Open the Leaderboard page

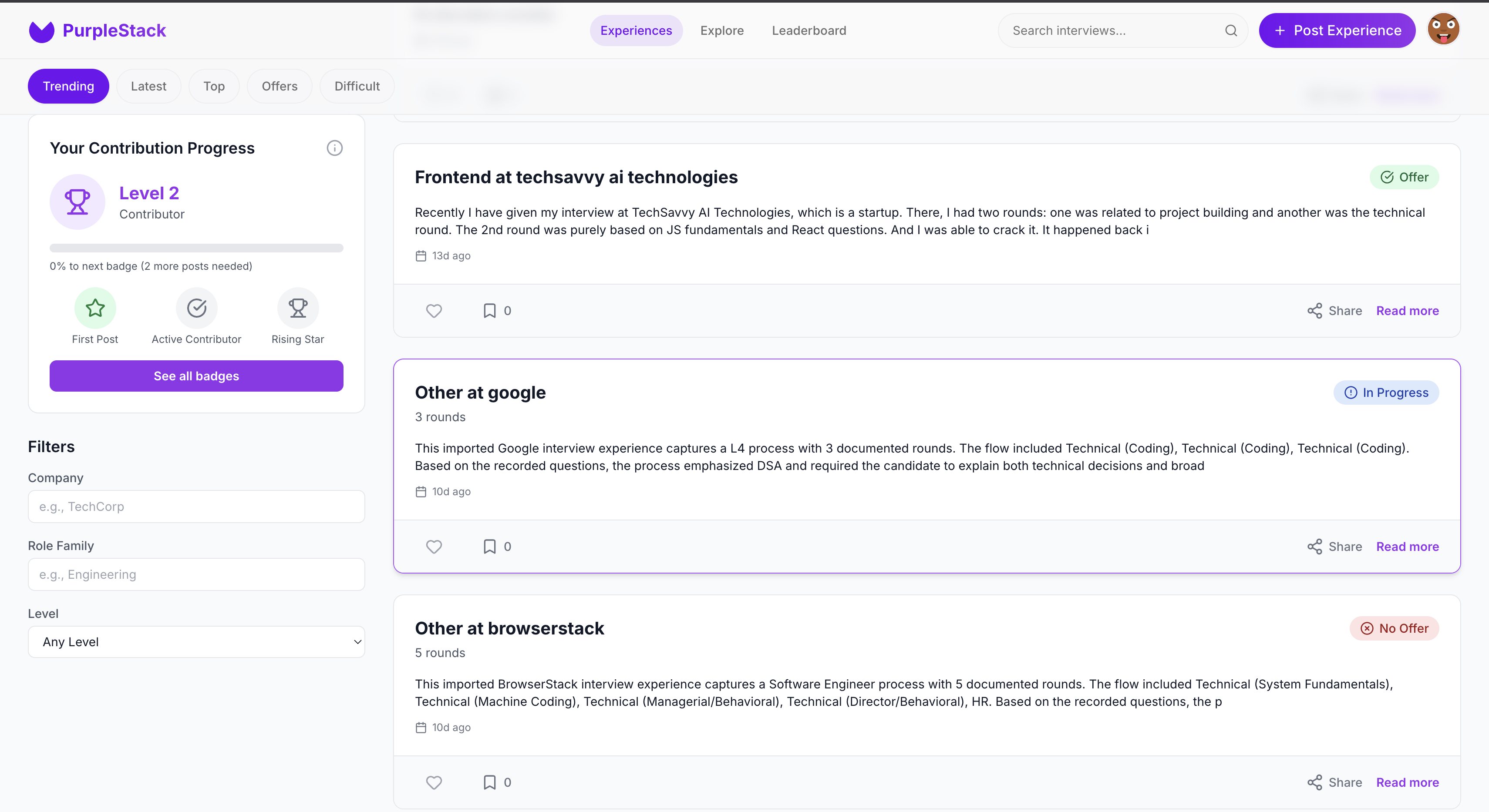tap(809, 30)
